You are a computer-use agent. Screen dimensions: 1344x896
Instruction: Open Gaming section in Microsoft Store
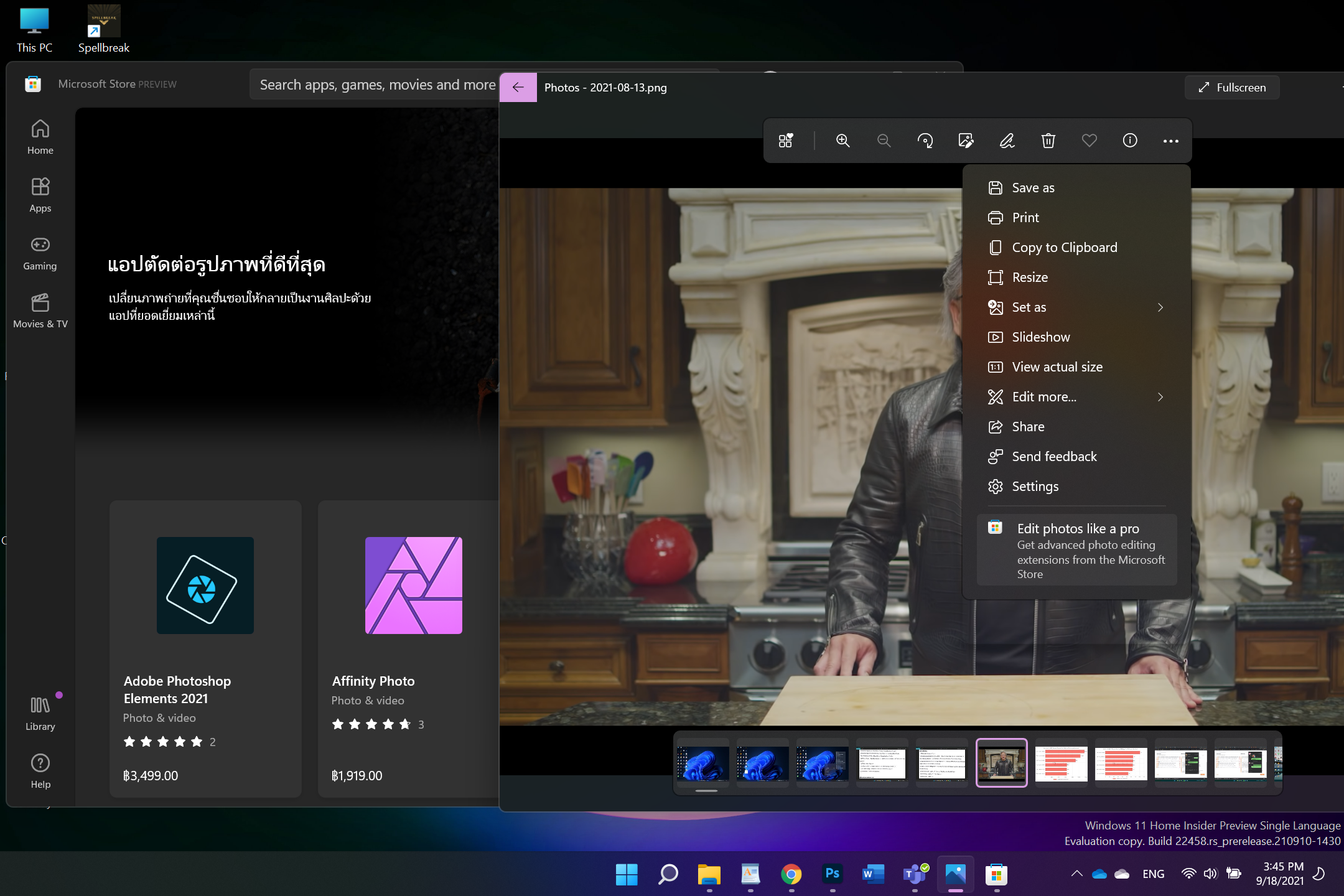tap(40, 253)
